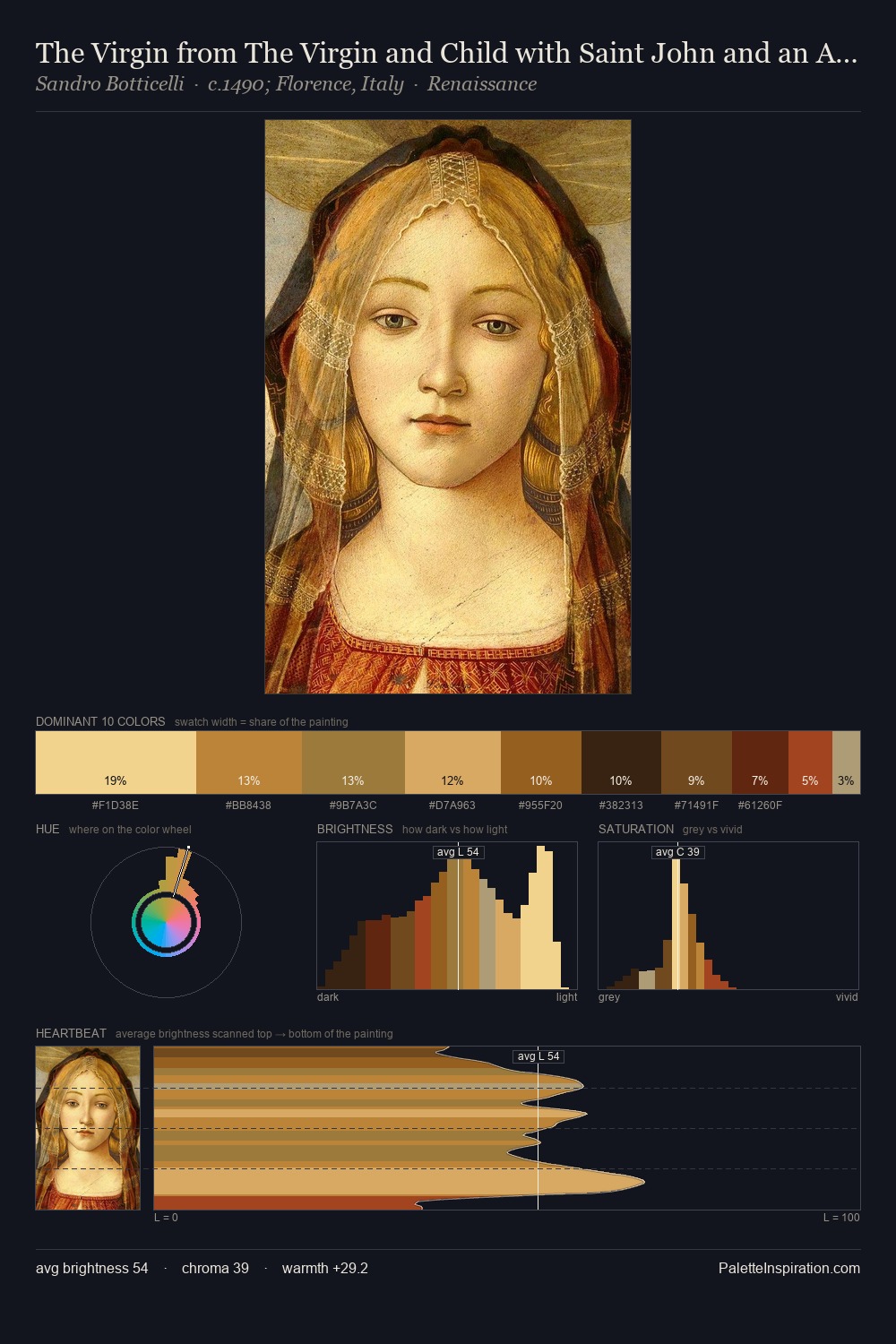The width and height of the screenshot is (896, 1344).
Task: Click the hex code #BB8438
Action: tap(249, 806)
